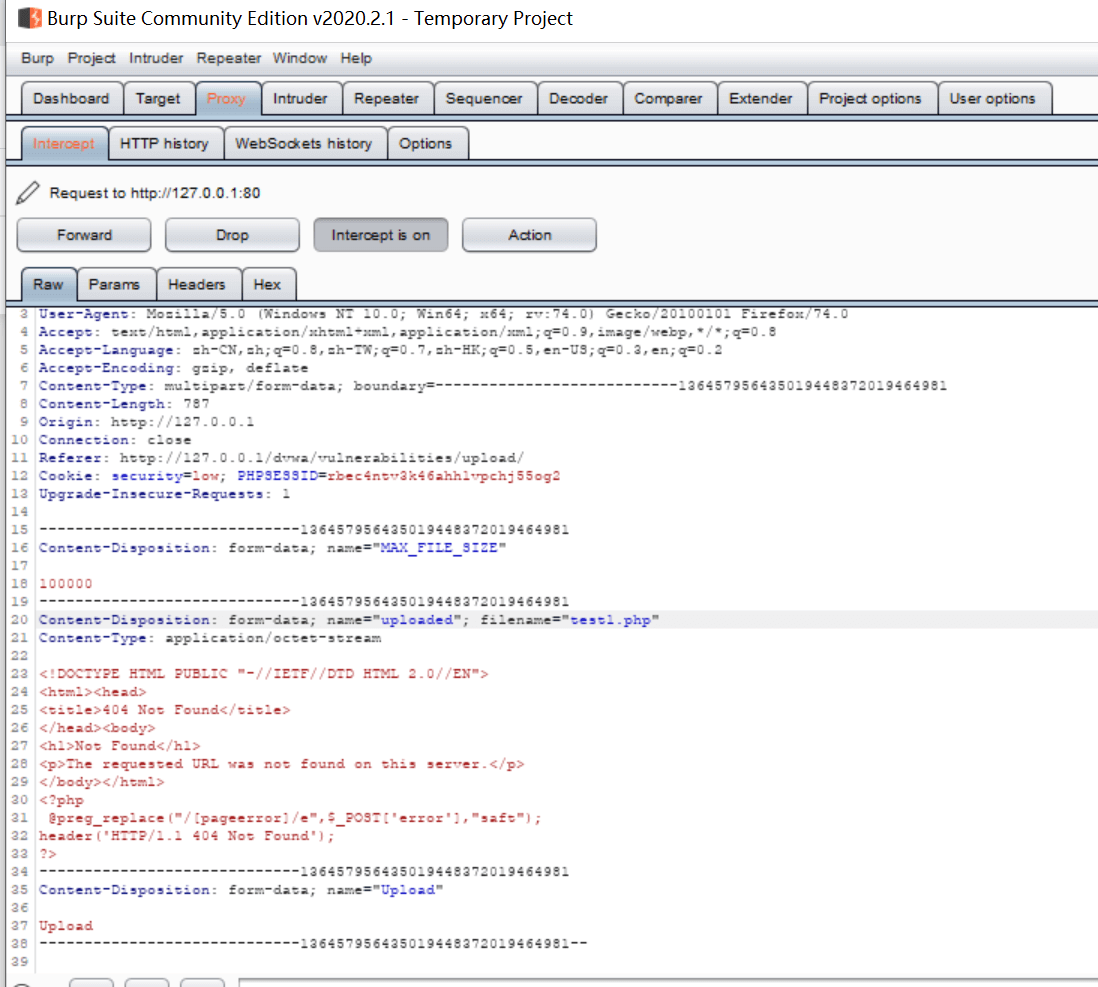The width and height of the screenshot is (1098, 987).
Task: Open the Intruder menu in menu bar
Action: click(156, 58)
